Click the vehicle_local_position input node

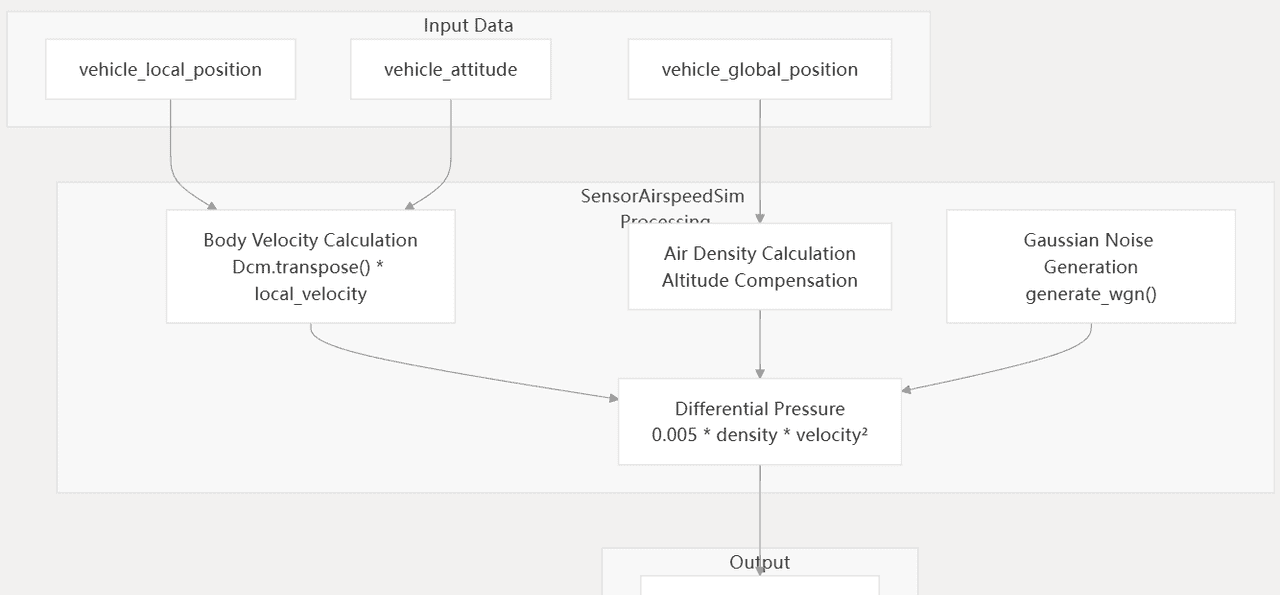tap(170, 69)
